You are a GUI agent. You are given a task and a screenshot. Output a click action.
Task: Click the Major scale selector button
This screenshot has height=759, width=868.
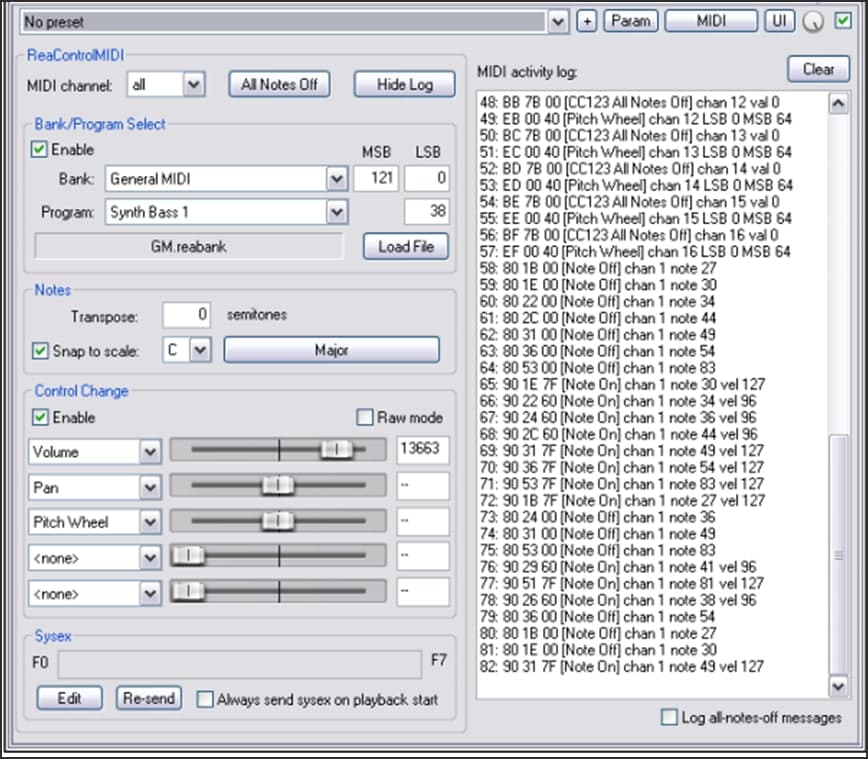[x=331, y=351]
